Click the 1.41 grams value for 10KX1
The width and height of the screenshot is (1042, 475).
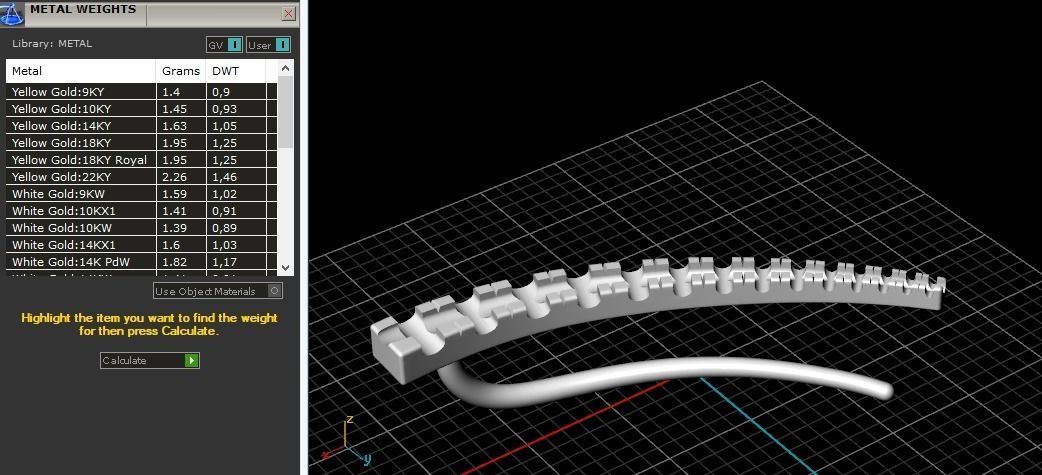click(174, 211)
